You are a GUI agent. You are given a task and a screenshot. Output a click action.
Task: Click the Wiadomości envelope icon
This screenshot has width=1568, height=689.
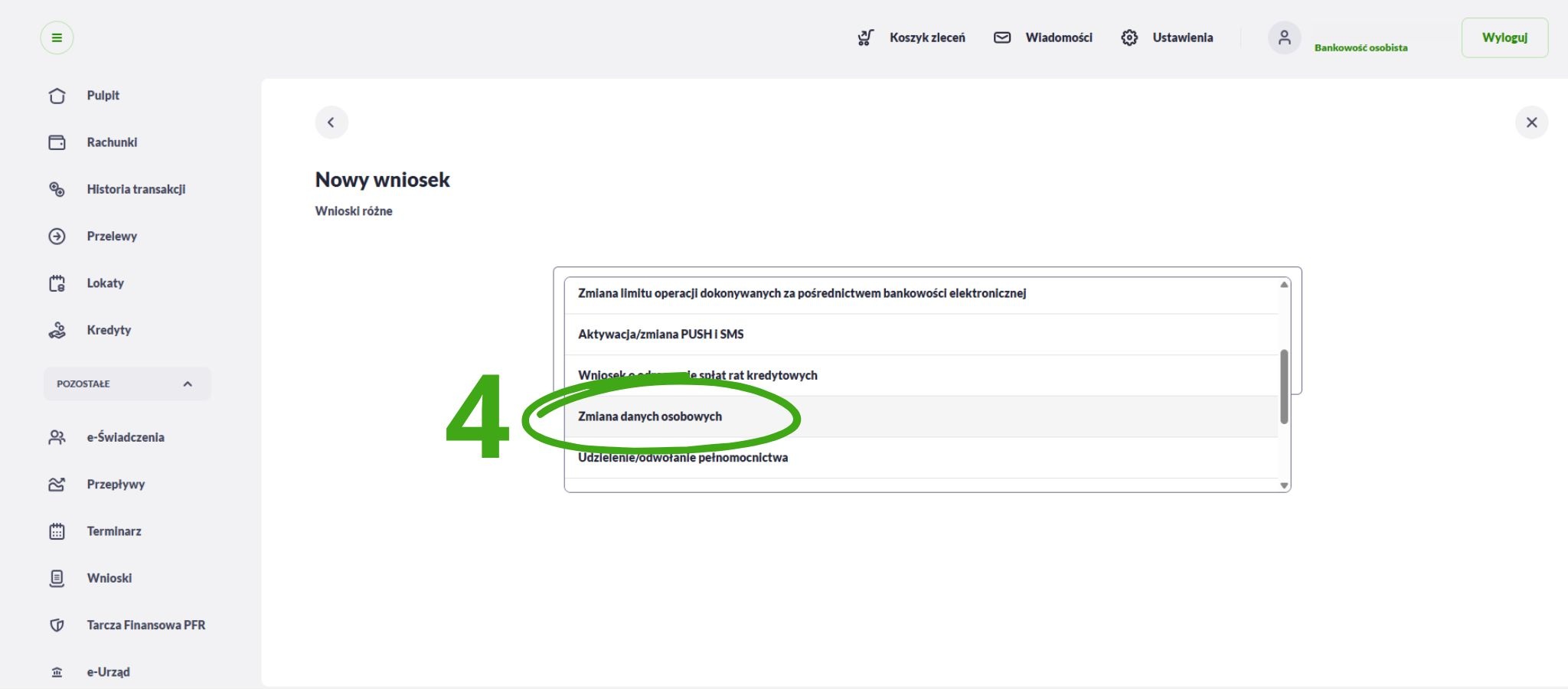[x=1002, y=38]
